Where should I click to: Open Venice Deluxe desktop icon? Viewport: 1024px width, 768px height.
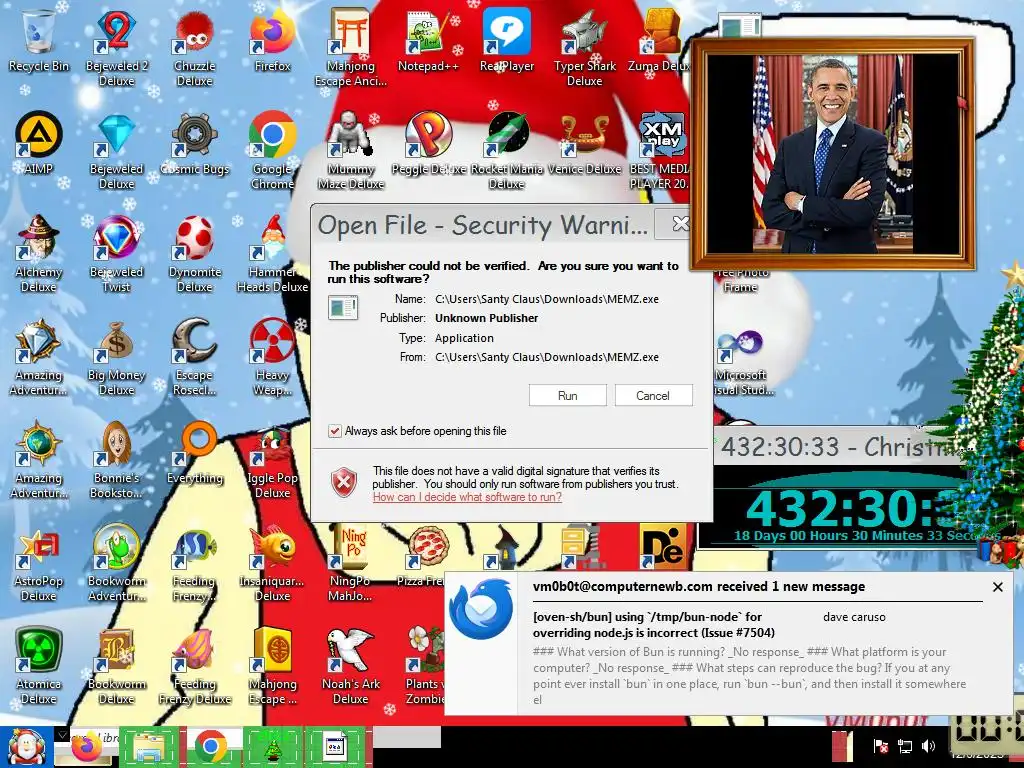[x=584, y=144]
